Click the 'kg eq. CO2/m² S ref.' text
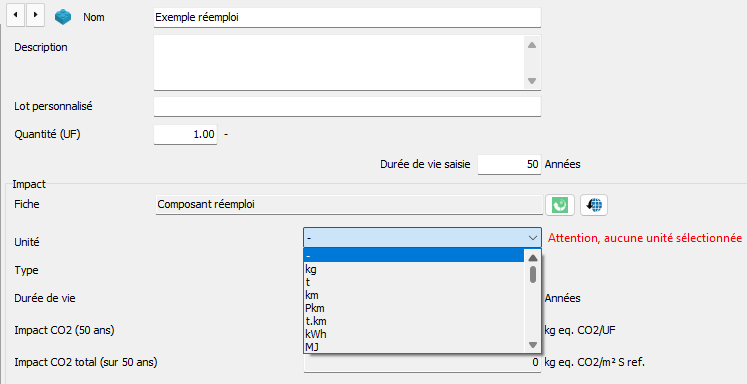The width and height of the screenshot is (747, 384). point(595,362)
